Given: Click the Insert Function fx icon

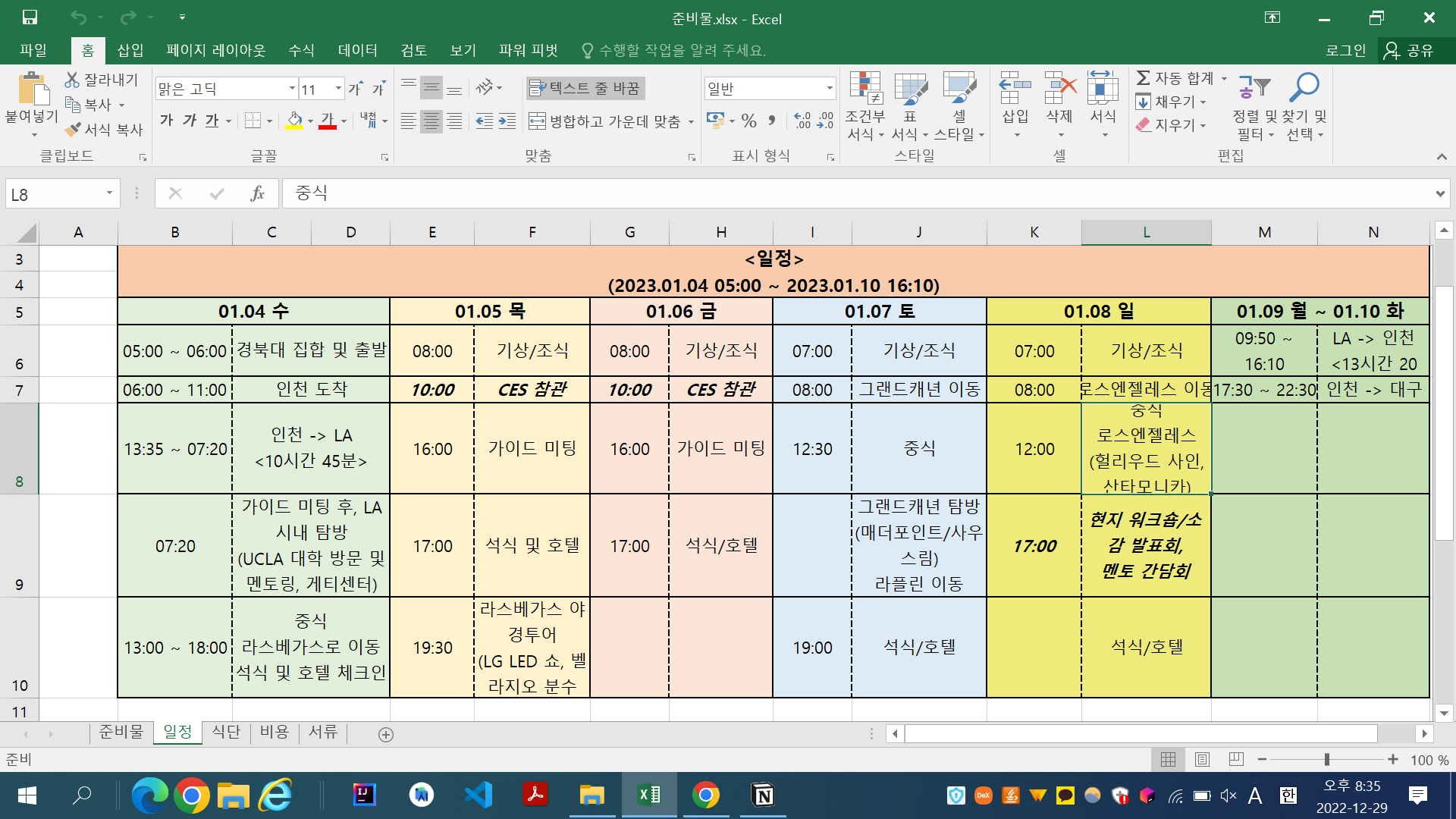Looking at the screenshot, I should (x=257, y=193).
